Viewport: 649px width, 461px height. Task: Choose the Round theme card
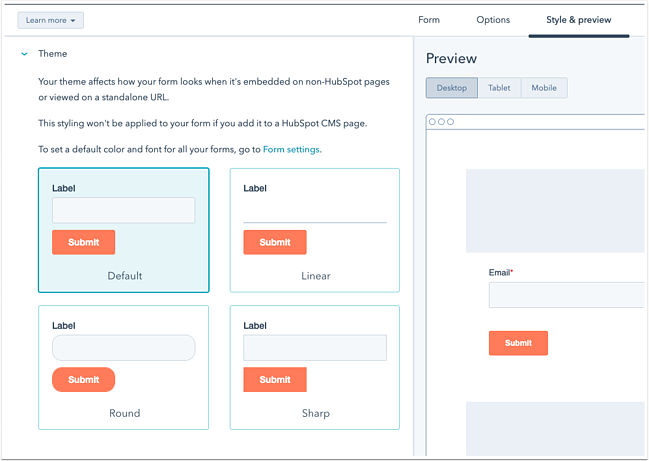(x=124, y=367)
